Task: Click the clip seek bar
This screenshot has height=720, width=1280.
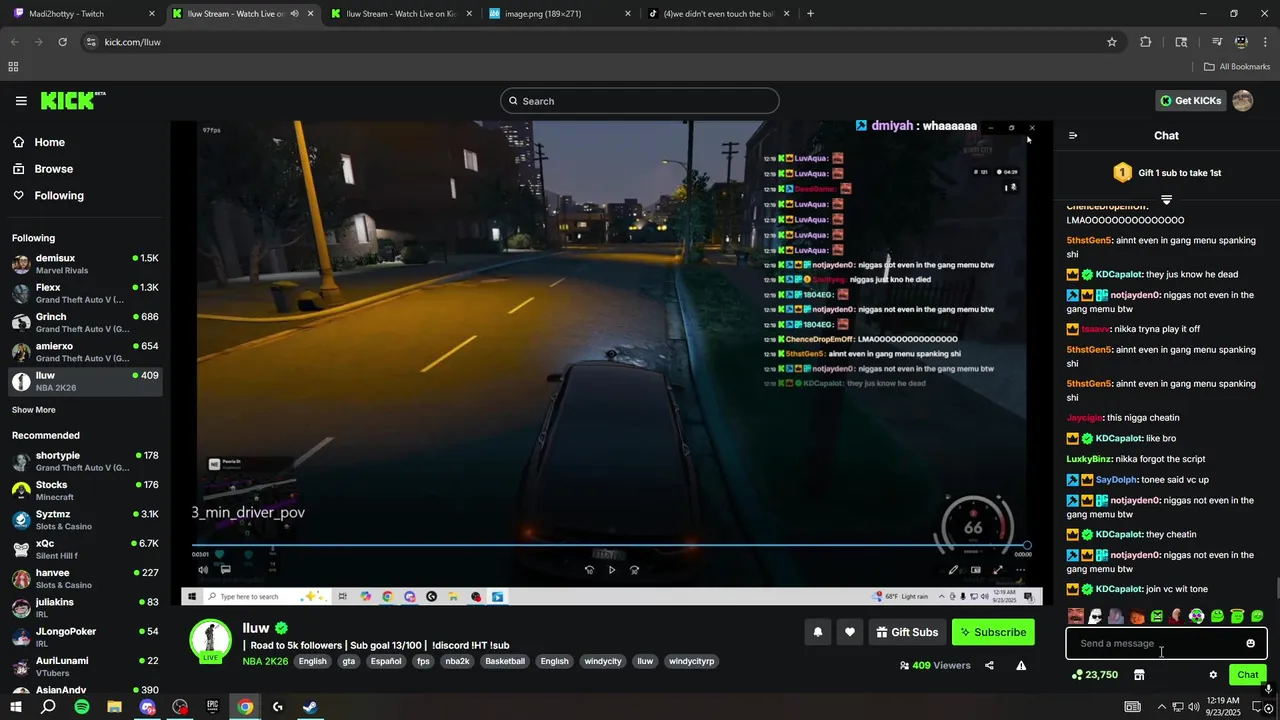Action: pyautogui.click(x=610, y=546)
